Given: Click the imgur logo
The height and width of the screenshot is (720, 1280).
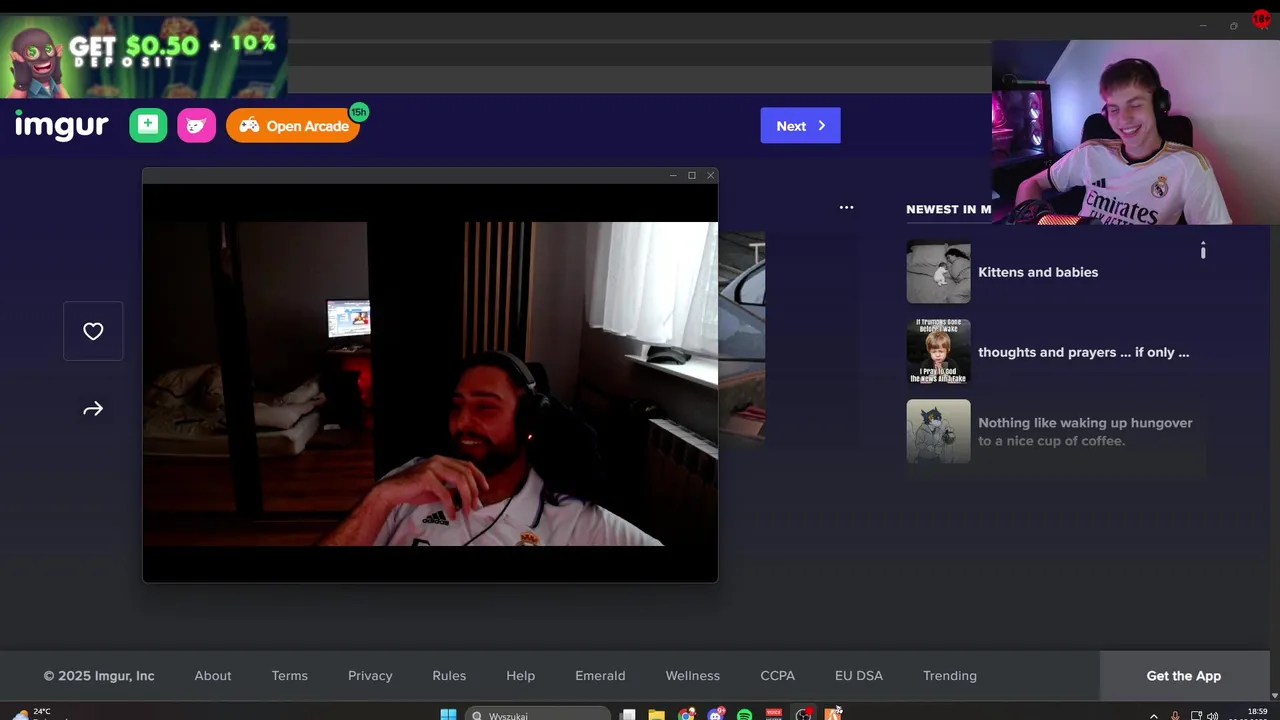Looking at the screenshot, I should [61, 126].
